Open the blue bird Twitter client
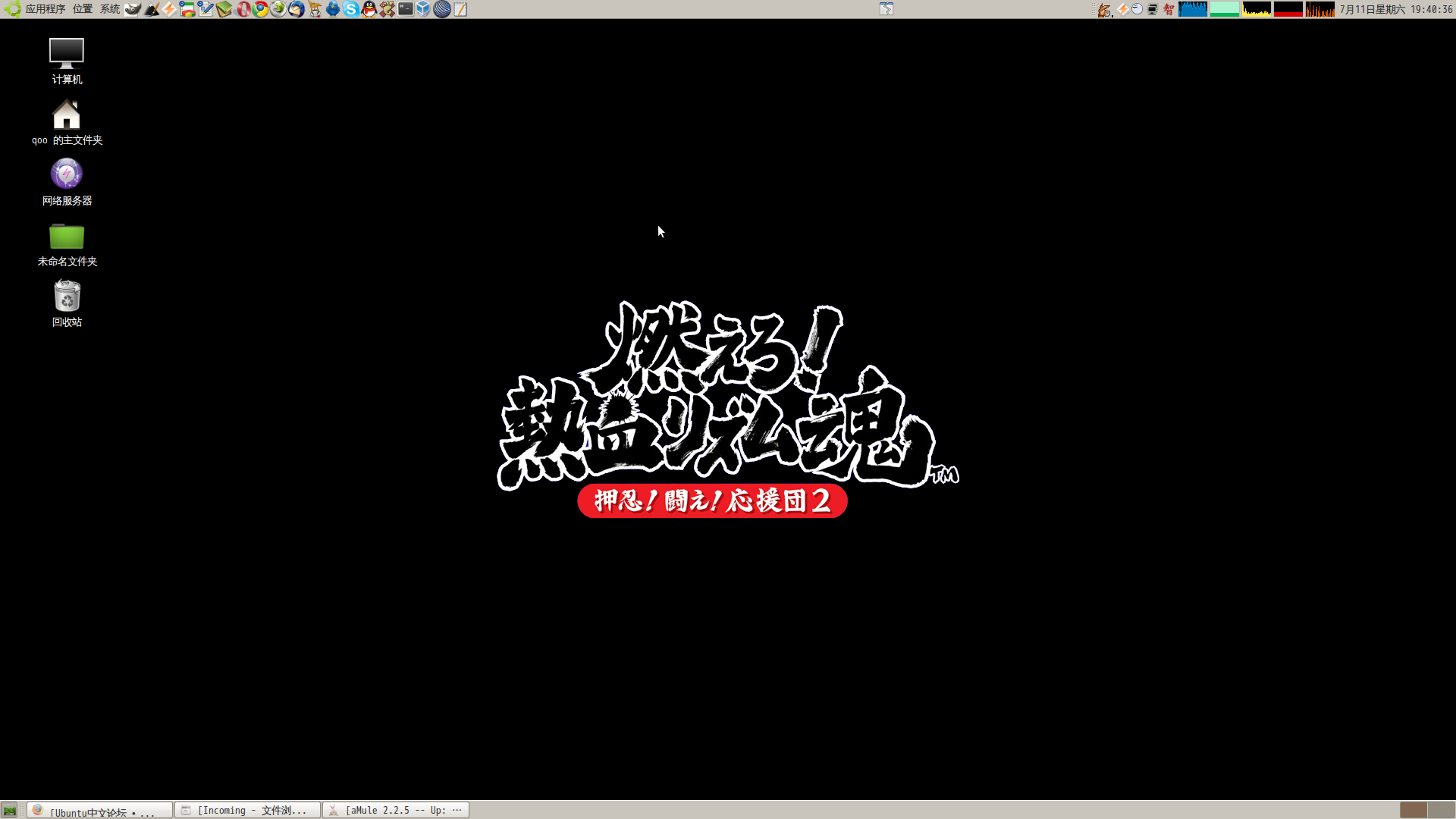Viewport: 1456px width, 819px height. click(x=333, y=9)
